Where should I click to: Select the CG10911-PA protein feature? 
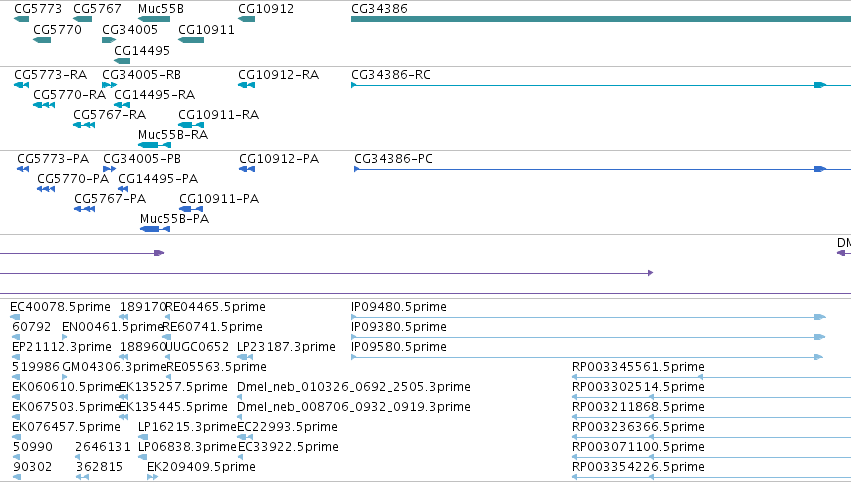click(x=191, y=209)
